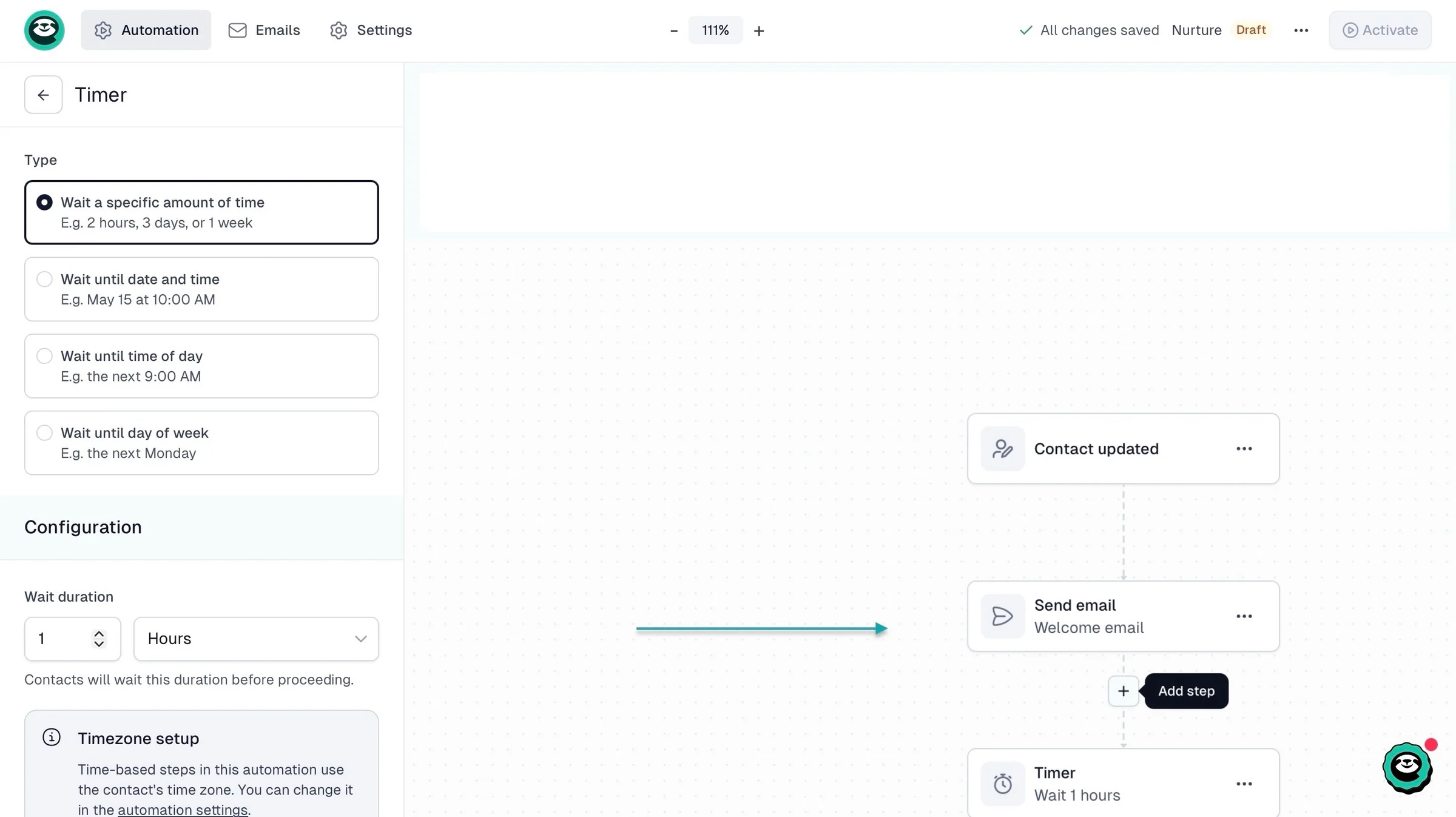The image size is (1456, 817).
Task: Click the sloth logo in top-left corner
Action: coord(44,30)
